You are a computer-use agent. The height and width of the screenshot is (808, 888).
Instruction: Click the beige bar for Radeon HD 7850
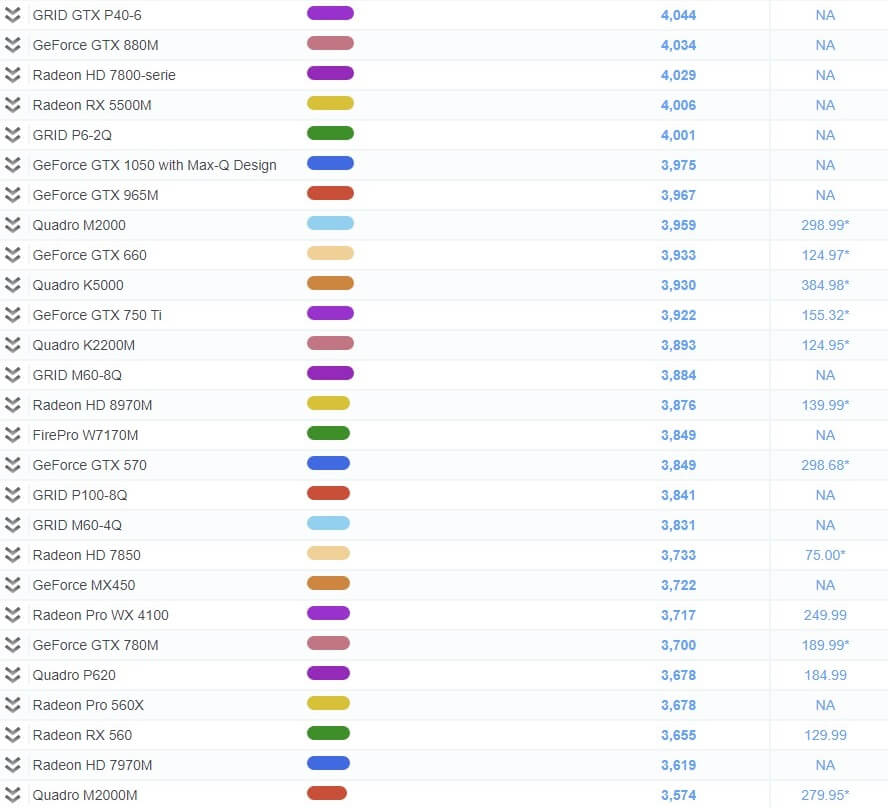coord(328,553)
